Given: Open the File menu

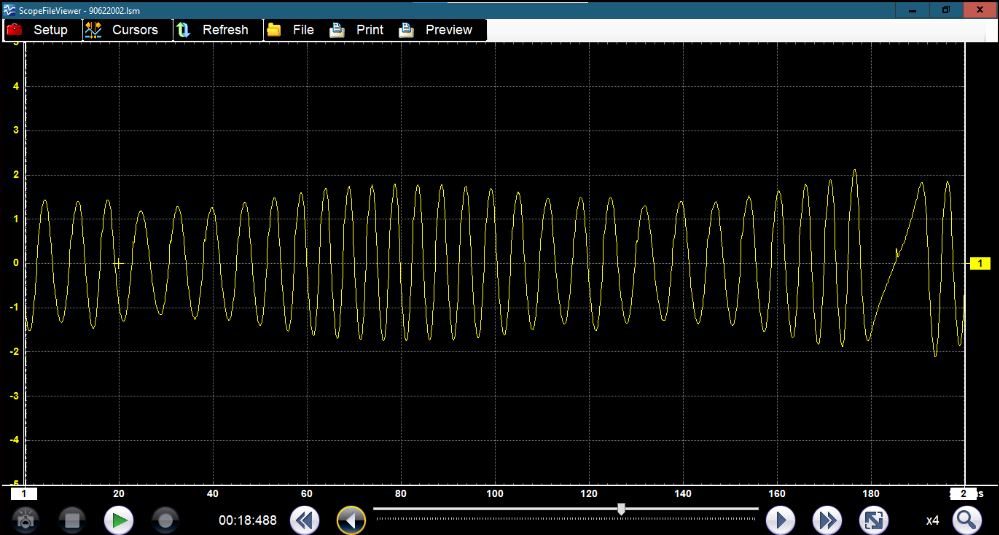Looking at the screenshot, I should coord(291,30).
